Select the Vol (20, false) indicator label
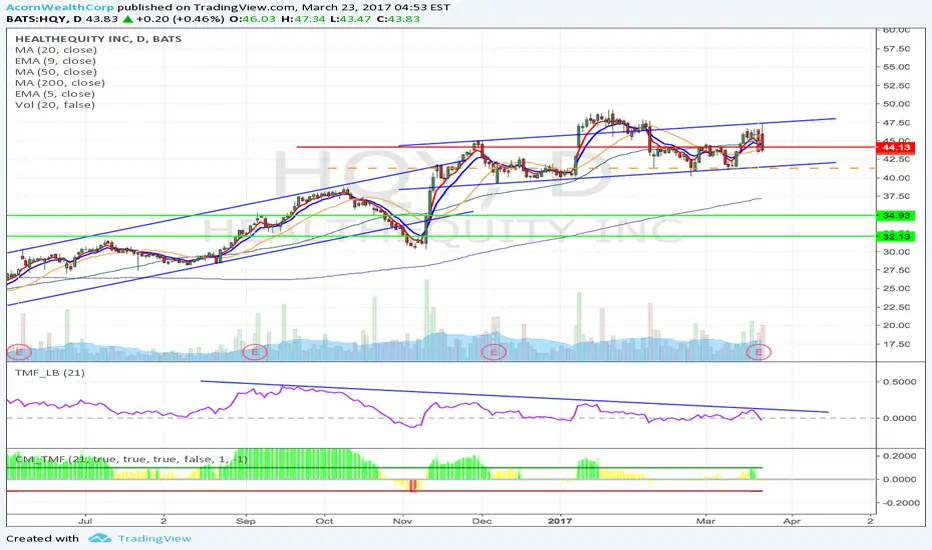The width and height of the screenshot is (932, 550). [55, 105]
